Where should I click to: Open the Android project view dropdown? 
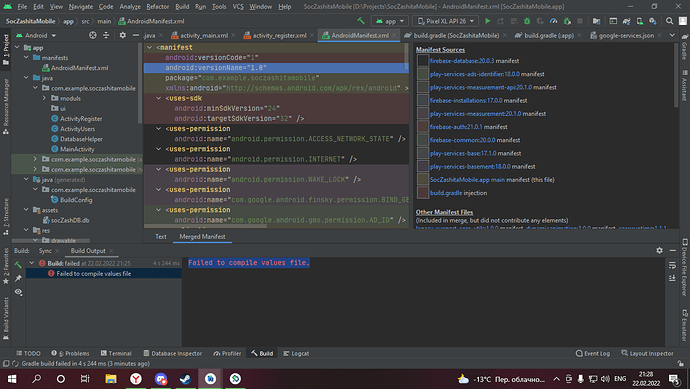pyautogui.click(x=36, y=35)
